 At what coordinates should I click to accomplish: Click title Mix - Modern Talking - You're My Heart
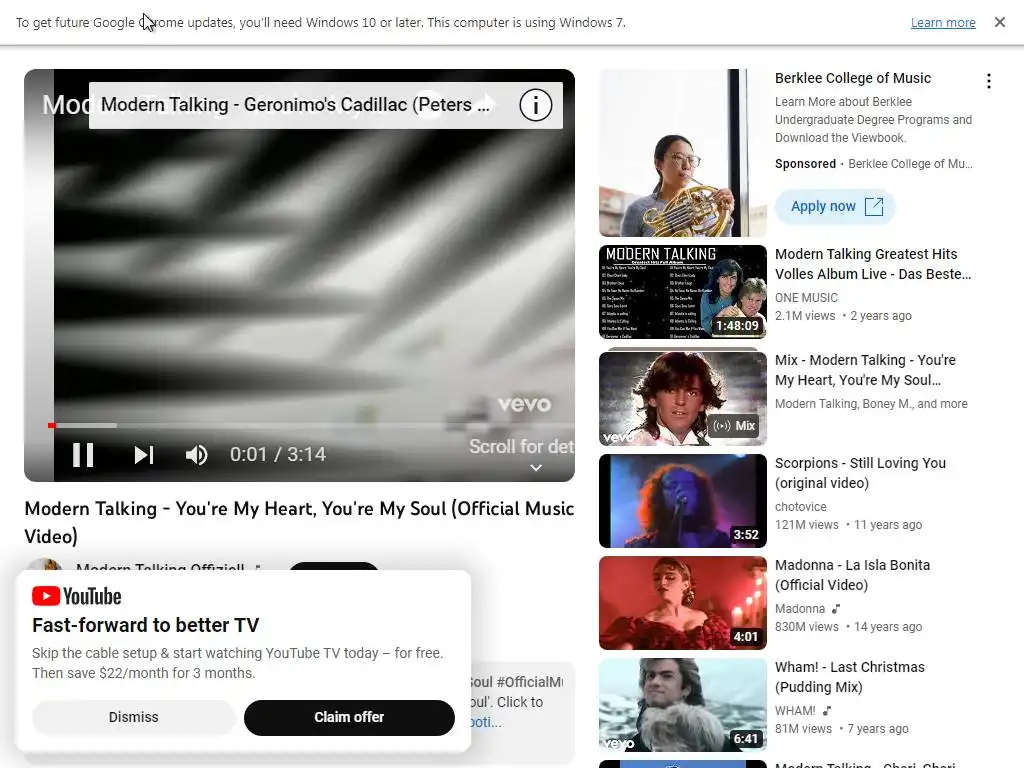[x=865, y=370]
